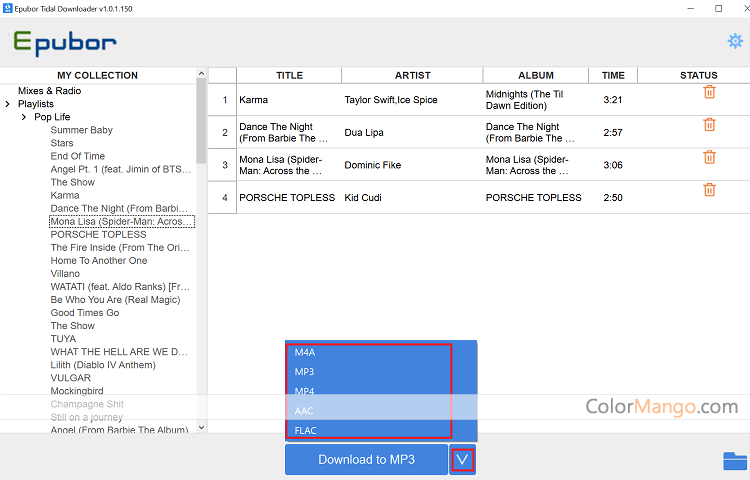750x480 pixels.
Task: Collapse the Playlists tree node
Action: (8, 104)
